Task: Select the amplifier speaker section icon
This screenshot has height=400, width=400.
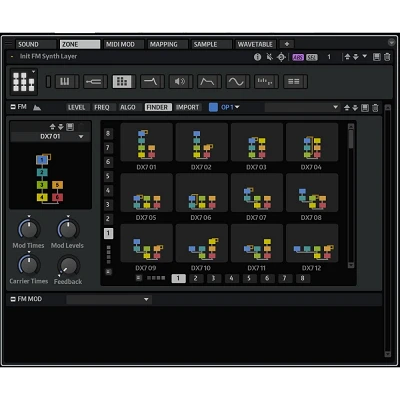Action: coord(181,81)
